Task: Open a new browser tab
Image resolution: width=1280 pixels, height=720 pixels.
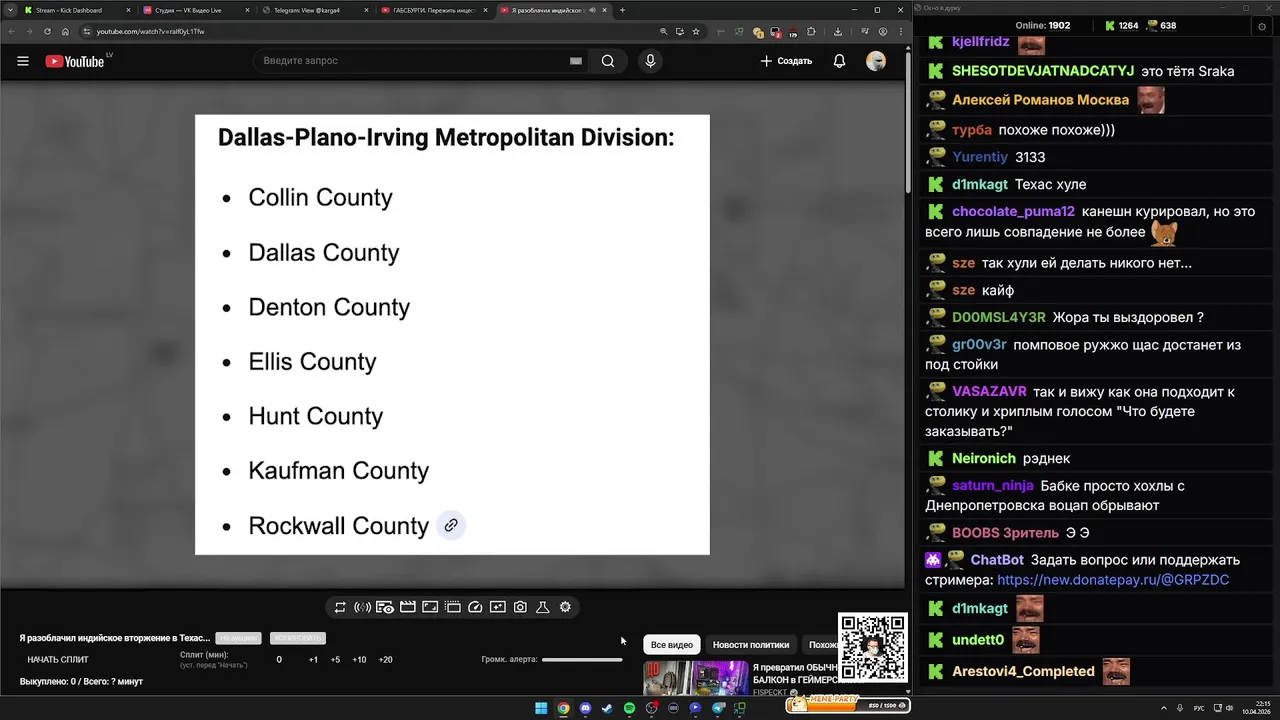Action: (x=622, y=10)
